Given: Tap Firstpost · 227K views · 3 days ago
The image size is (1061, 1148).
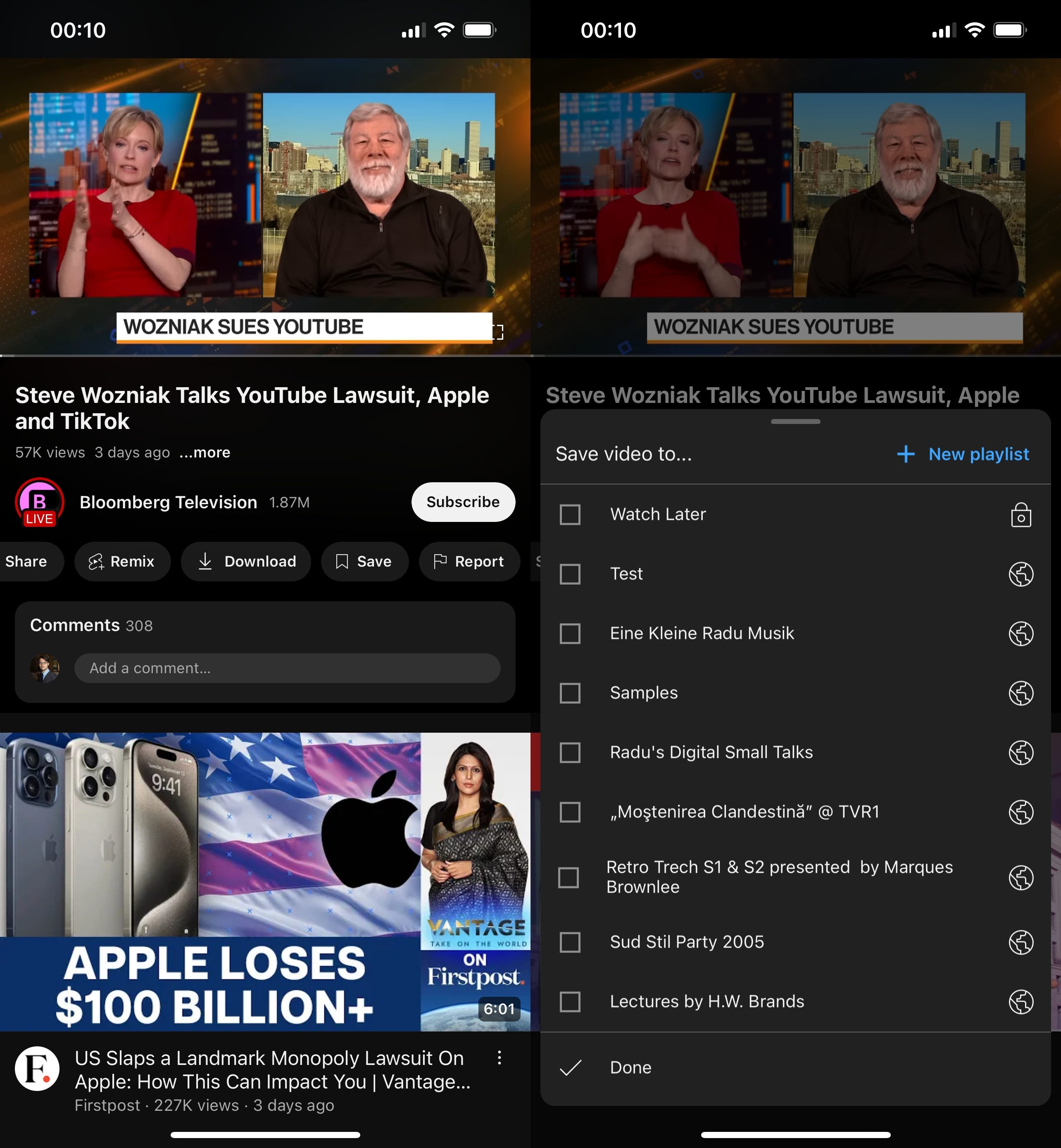Looking at the screenshot, I should 205,1105.
